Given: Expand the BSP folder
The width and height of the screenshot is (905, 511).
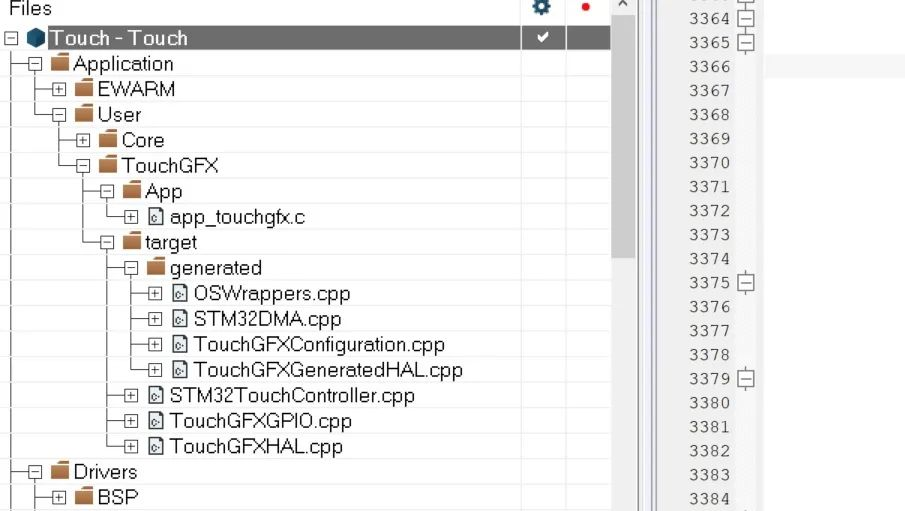Looking at the screenshot, I should point(59,497).
